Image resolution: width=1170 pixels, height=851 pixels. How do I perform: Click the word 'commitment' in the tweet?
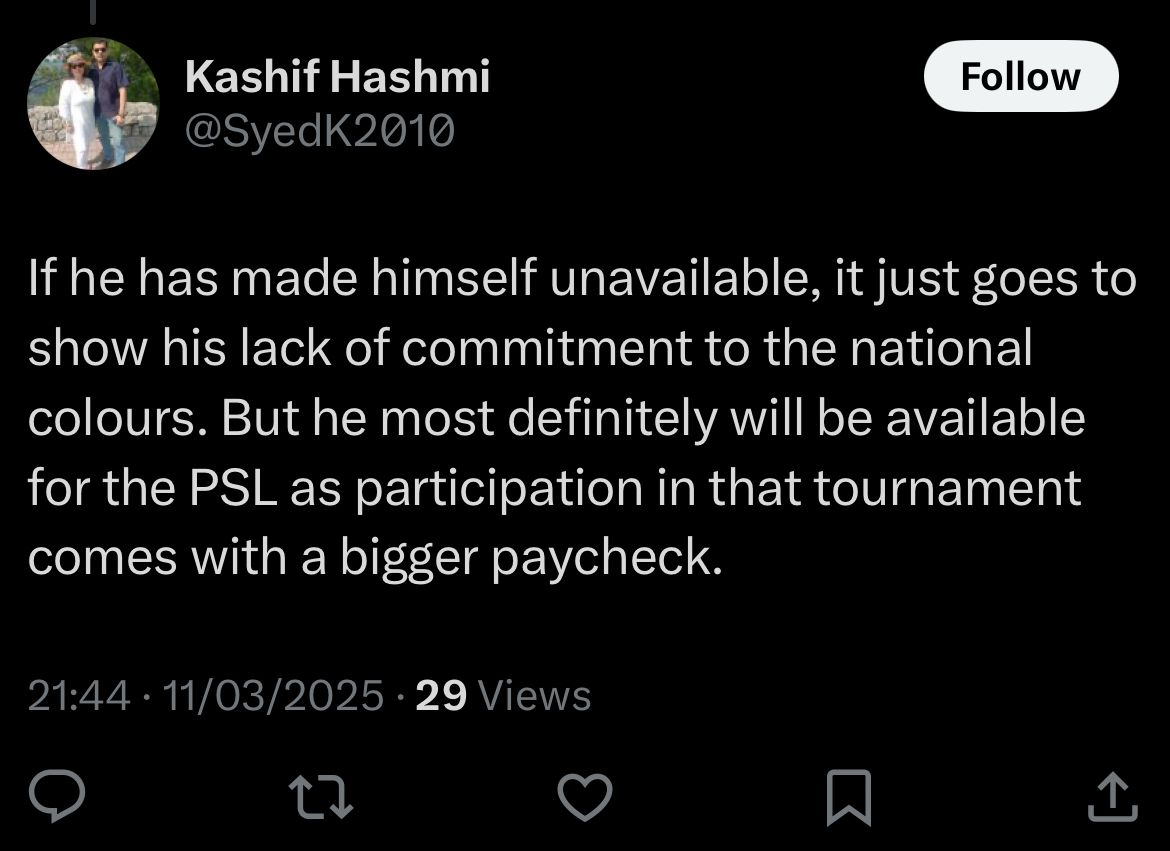click(x=547, y=348)
